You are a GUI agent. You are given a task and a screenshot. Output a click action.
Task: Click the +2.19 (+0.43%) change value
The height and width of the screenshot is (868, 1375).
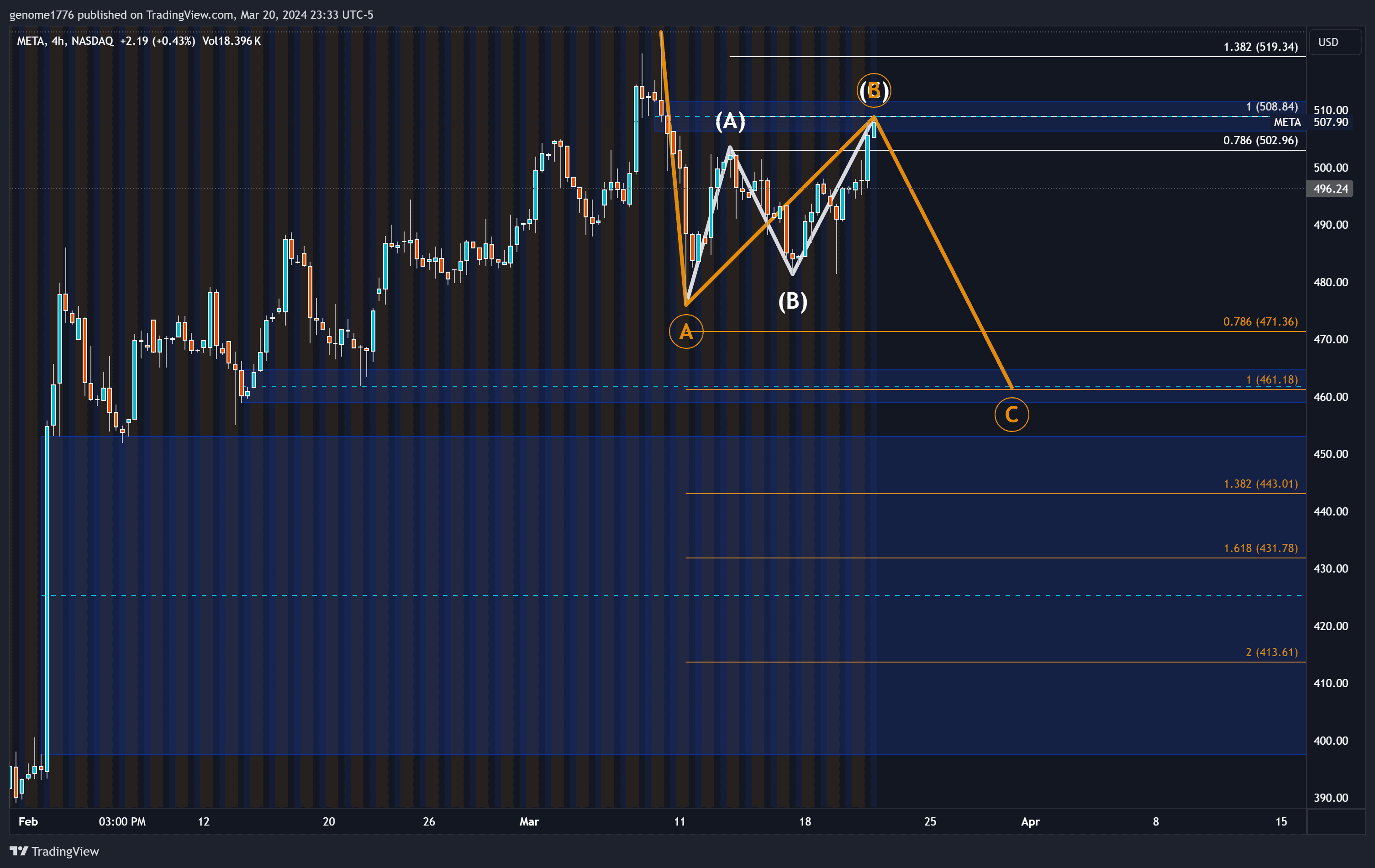pyautogui.click(x=158, y=41)
